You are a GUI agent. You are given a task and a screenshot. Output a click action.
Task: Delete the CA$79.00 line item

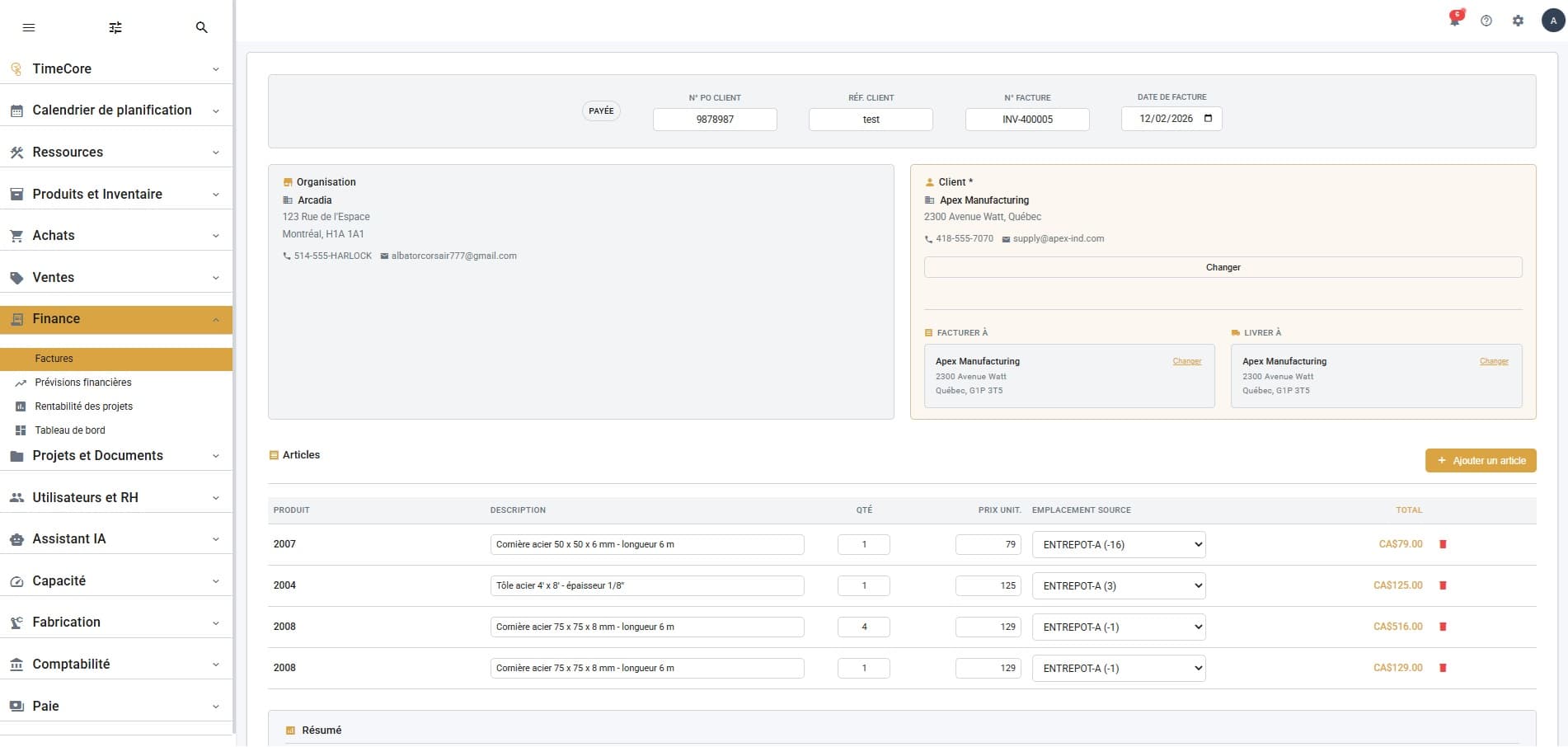(x=1443, y=544)
